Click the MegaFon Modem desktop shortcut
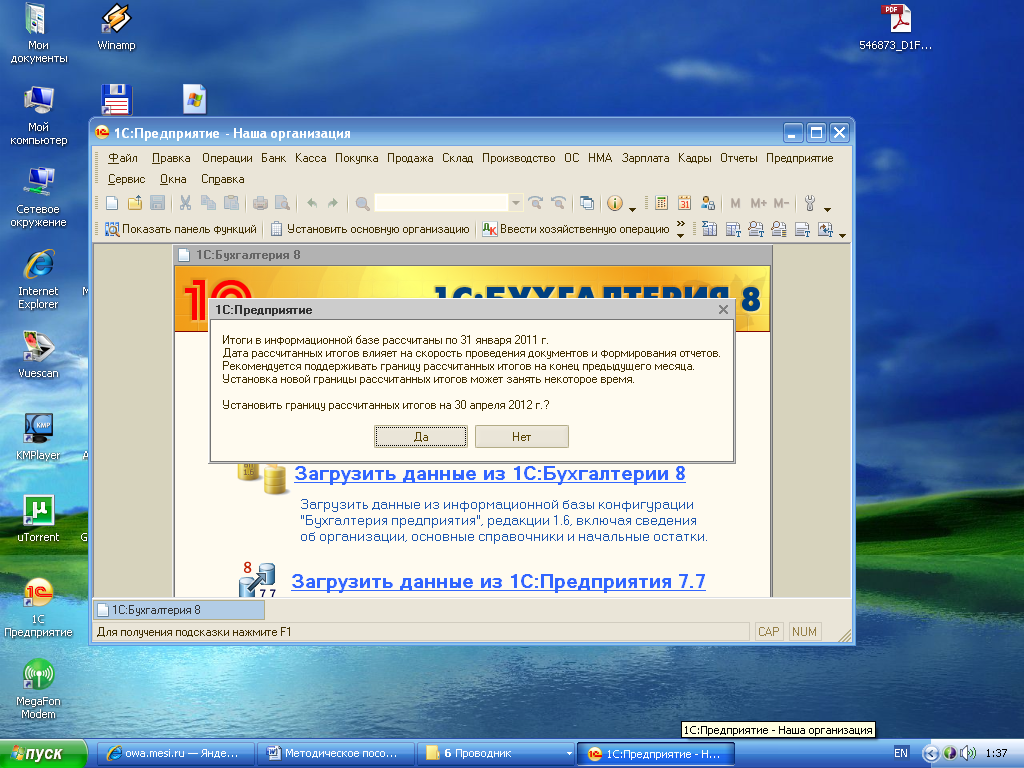This screenshot has height=768, width=1024. click(x=39, y=689)
